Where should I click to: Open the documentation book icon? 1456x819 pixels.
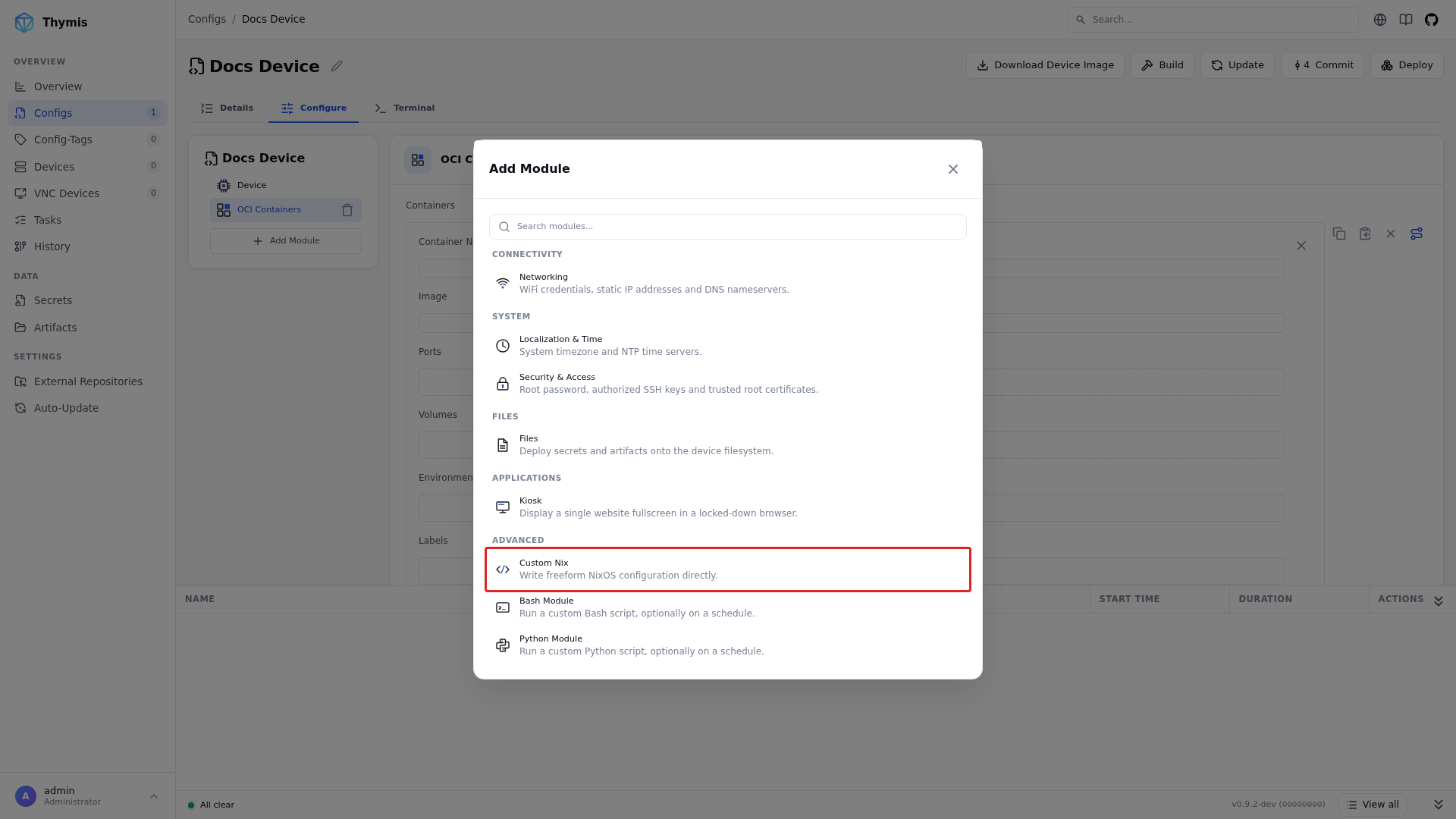1406,20
